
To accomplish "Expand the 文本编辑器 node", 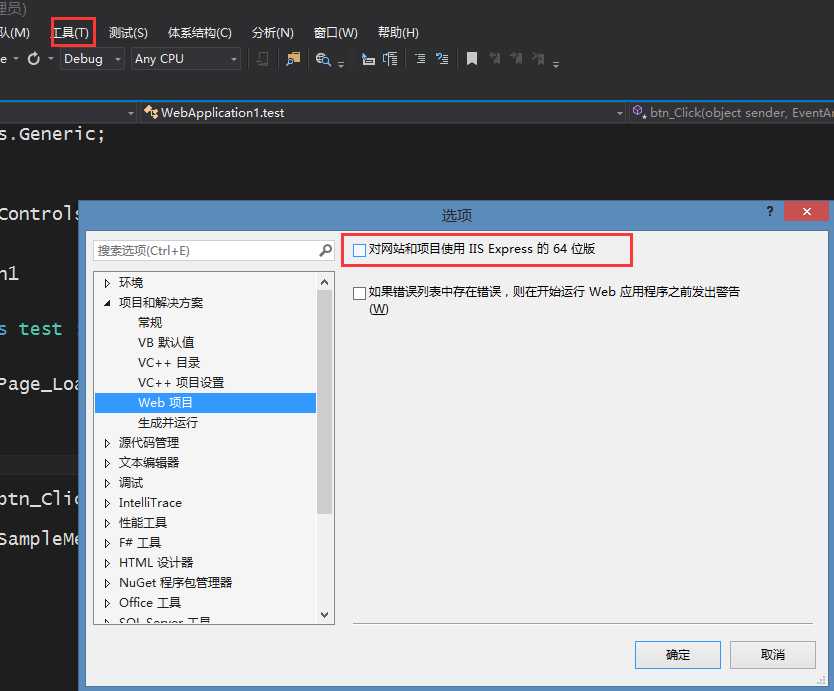I will click(107, 463).
